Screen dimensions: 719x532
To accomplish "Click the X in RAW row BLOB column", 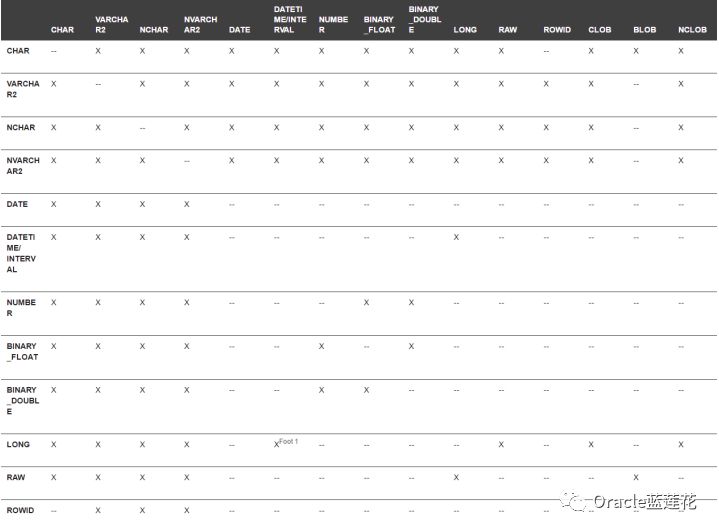I will click(x=636, y=477).
